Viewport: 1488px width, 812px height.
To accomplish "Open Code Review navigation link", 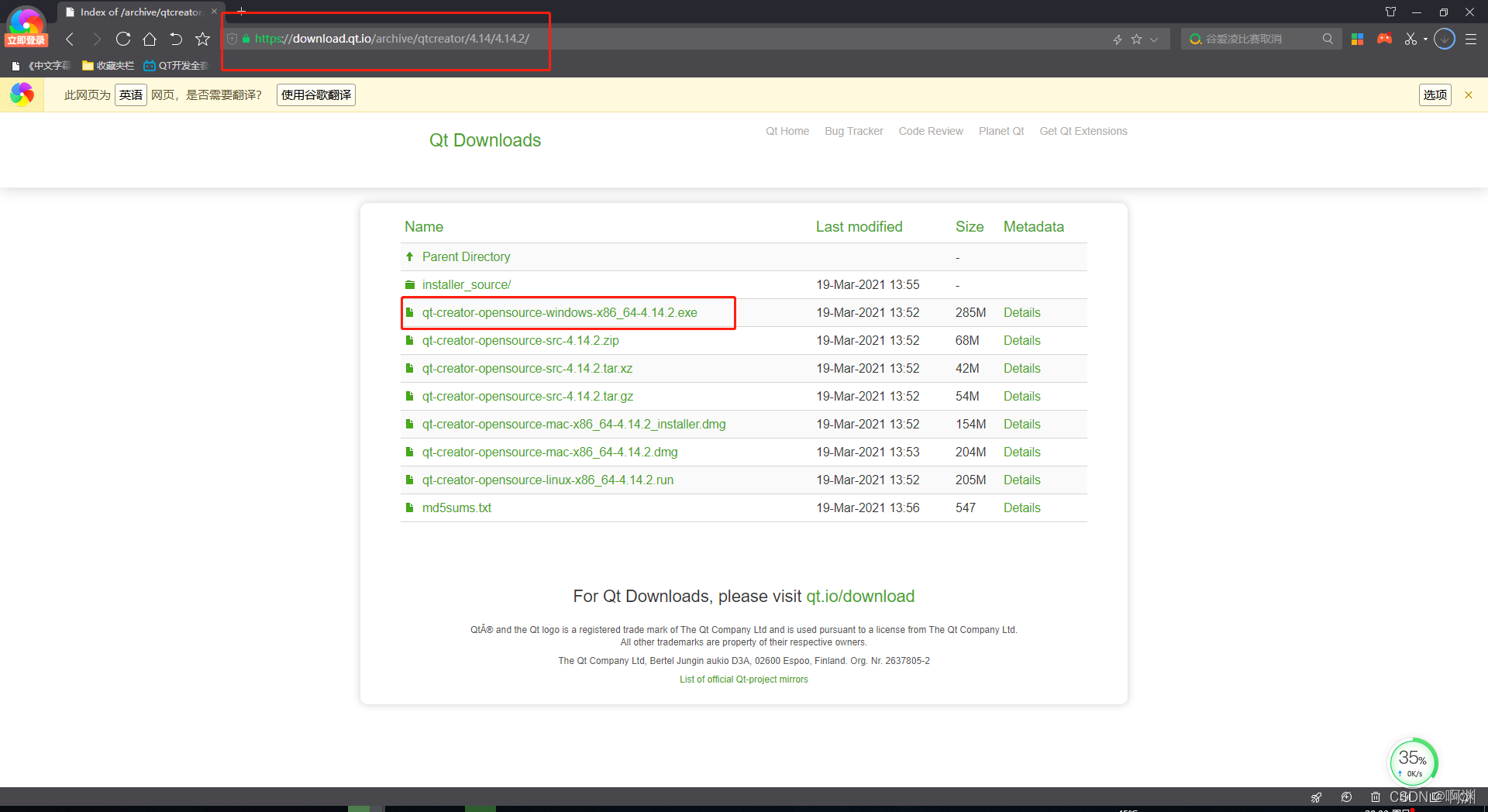I will click(931, 131).
